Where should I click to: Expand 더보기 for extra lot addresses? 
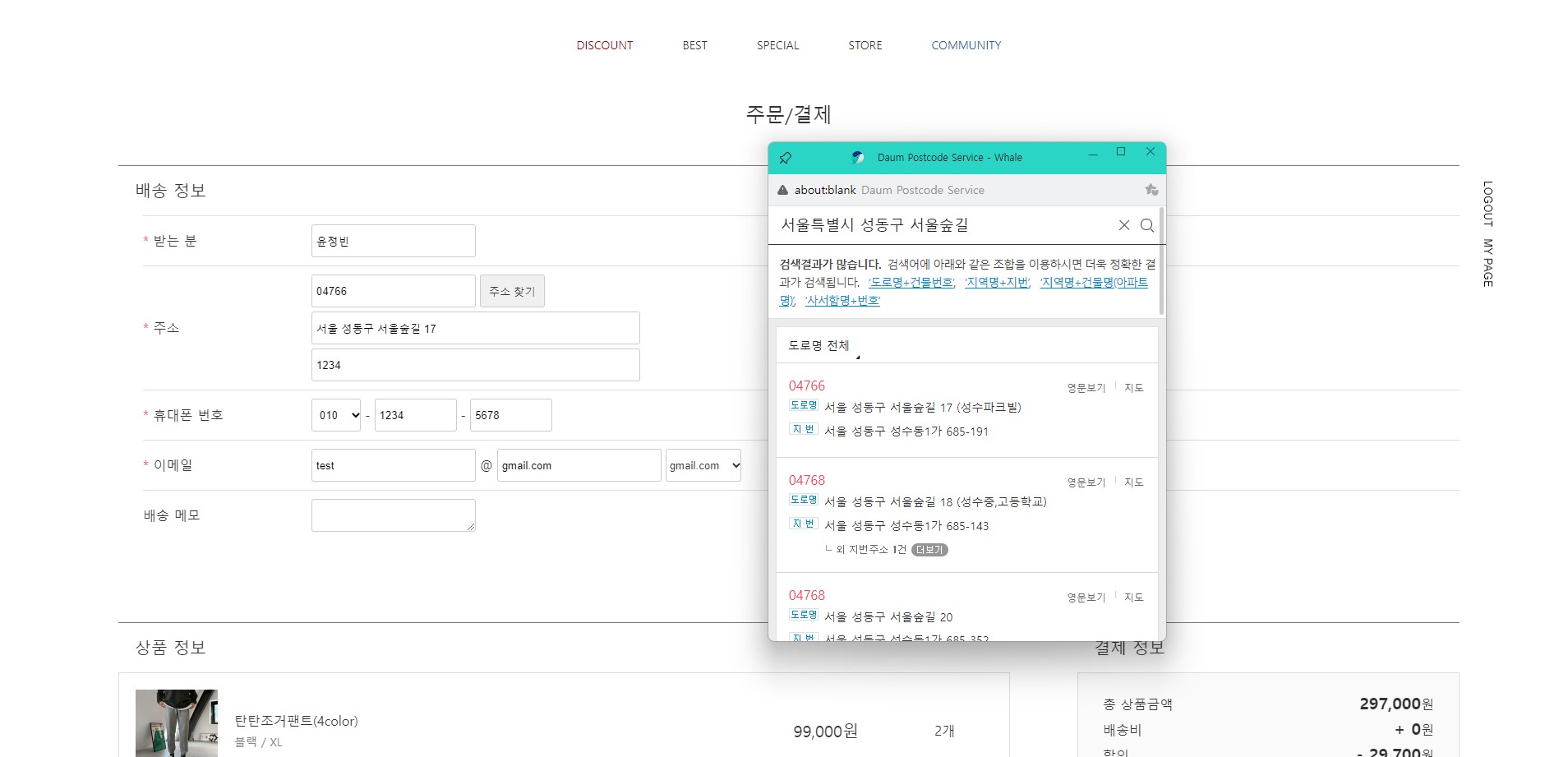click(x=929, y=550)
